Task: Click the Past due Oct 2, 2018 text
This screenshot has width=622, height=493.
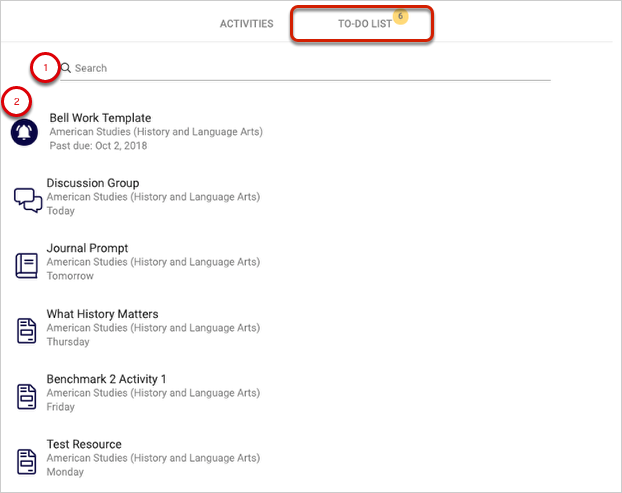Action: [x=98, y=145]
